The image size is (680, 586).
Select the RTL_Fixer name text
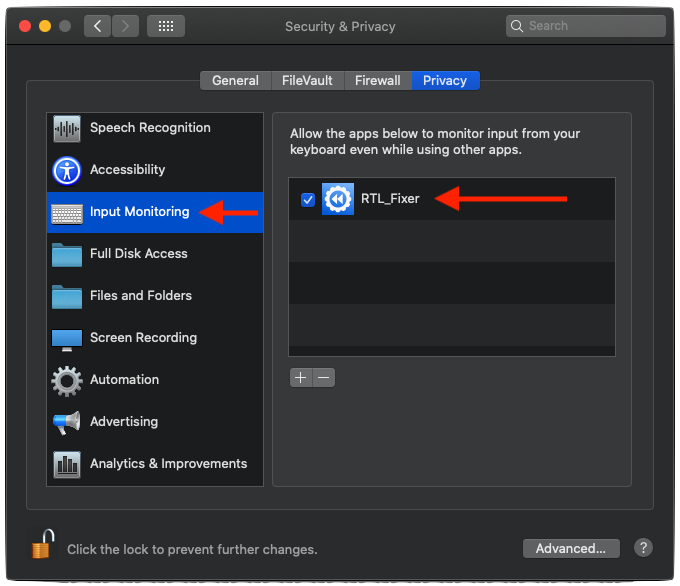click(390, 199)
